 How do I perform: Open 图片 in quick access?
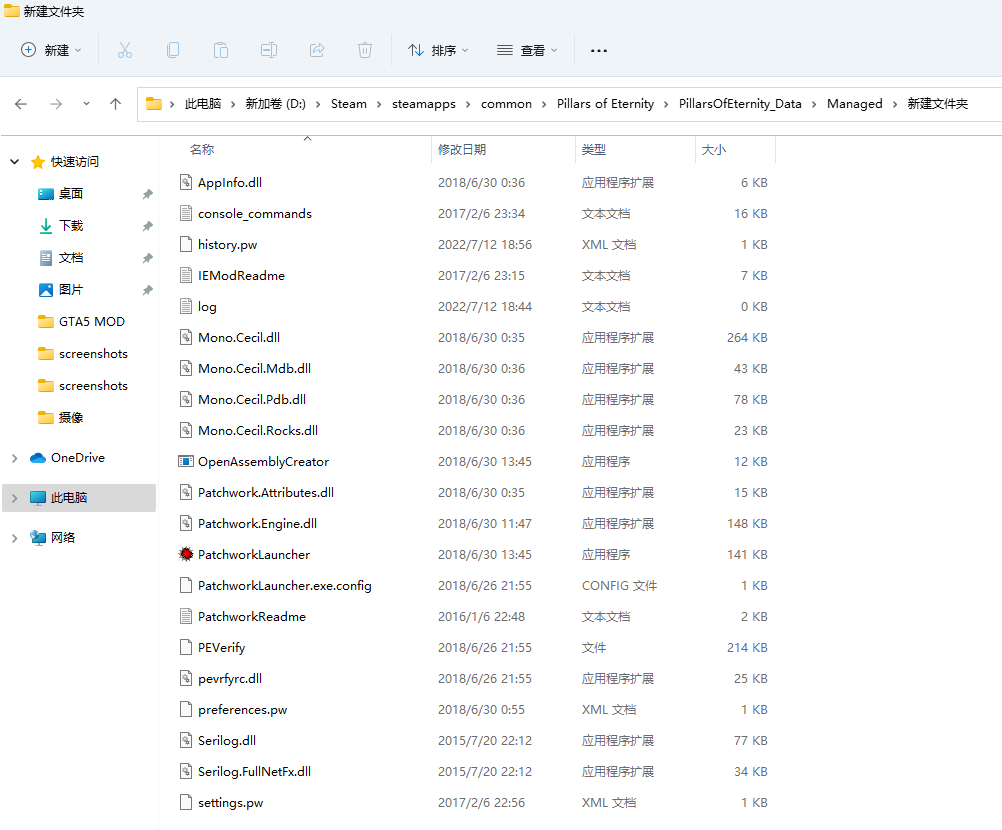tap(70, 289)
